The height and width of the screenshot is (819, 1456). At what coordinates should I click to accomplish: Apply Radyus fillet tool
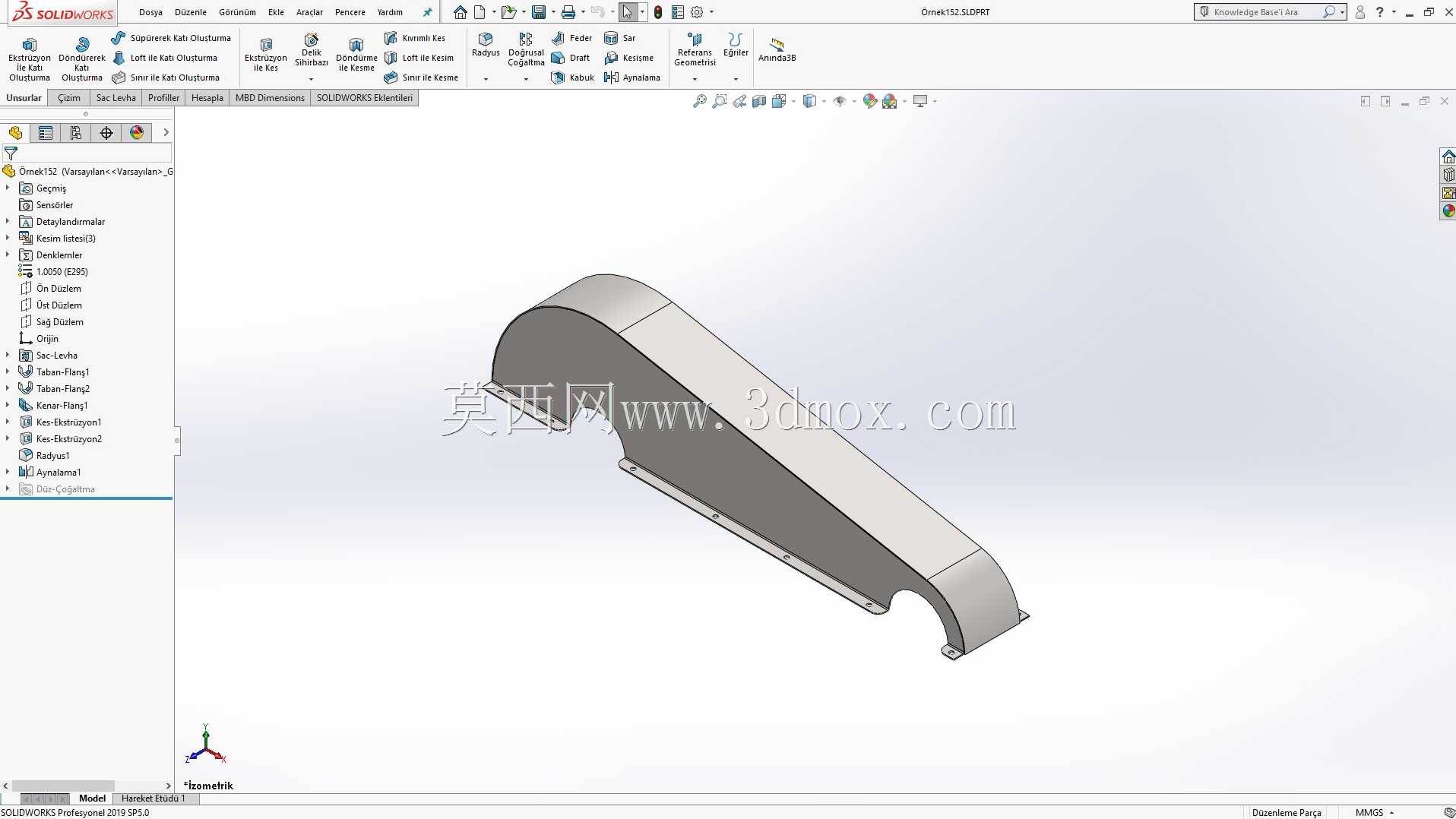(486, 45)
